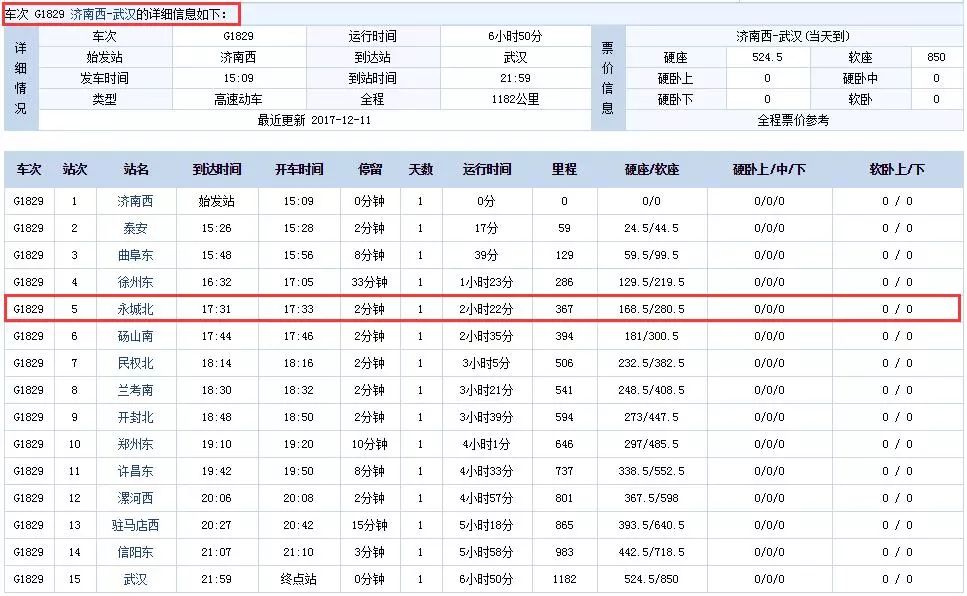Screen dimensions: 967x596
Task: Click the 运行时间 column header in station table
Action: pyautogui.click(x=487, y=170)
